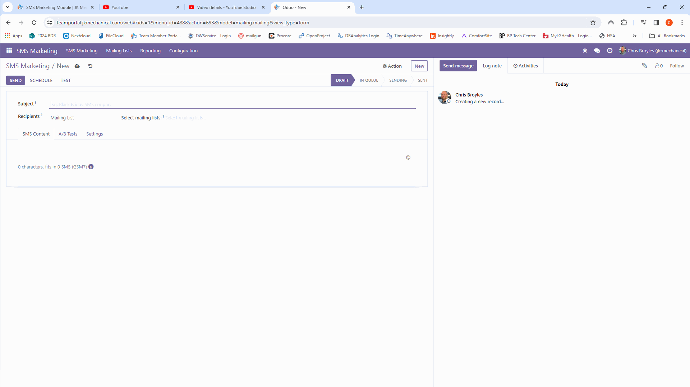Click the SMS pricing info icon
This screenshot has width=690, height=387.
[91, 167]
